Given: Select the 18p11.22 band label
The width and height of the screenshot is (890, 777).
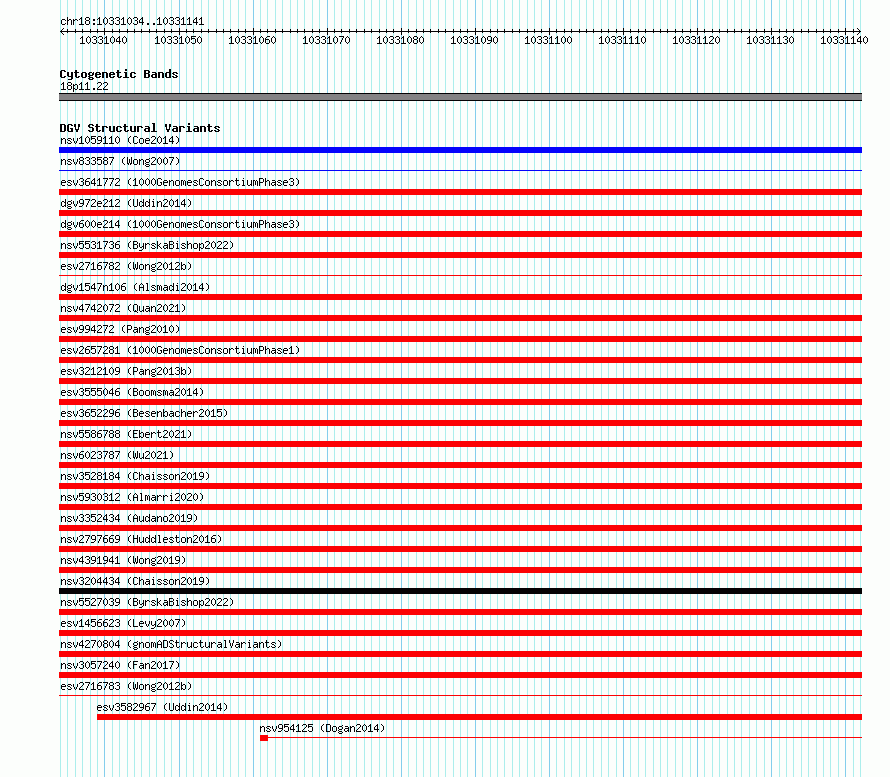Looking at the screenshot, I should tap(84, 86).
